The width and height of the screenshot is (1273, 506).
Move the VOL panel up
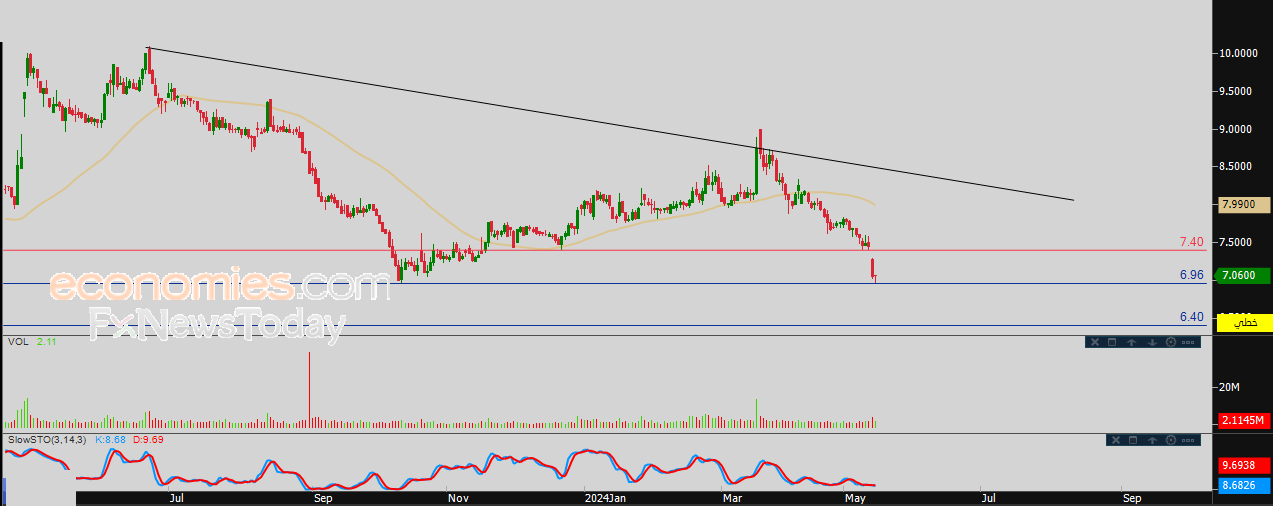(1131, 342)
